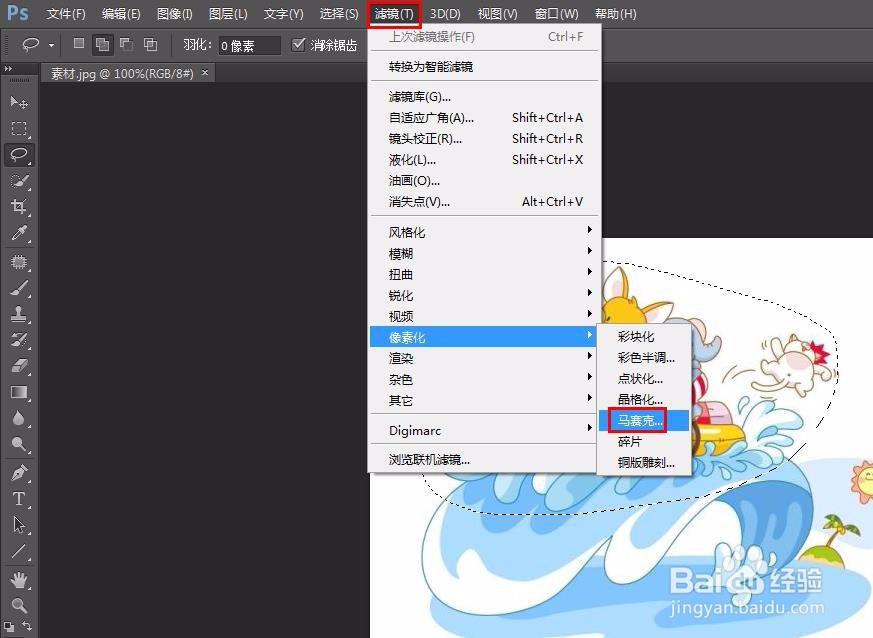Apply the 马赛克 mosaic filter
873x638 pixels.
pos(640,421)
